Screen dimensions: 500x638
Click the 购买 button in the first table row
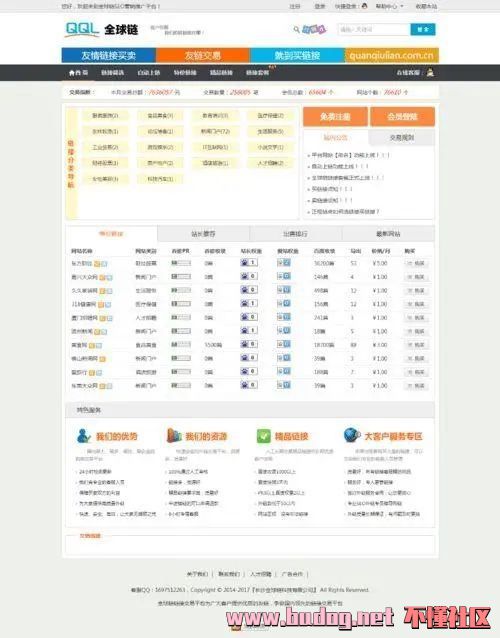tap(416, 263)
